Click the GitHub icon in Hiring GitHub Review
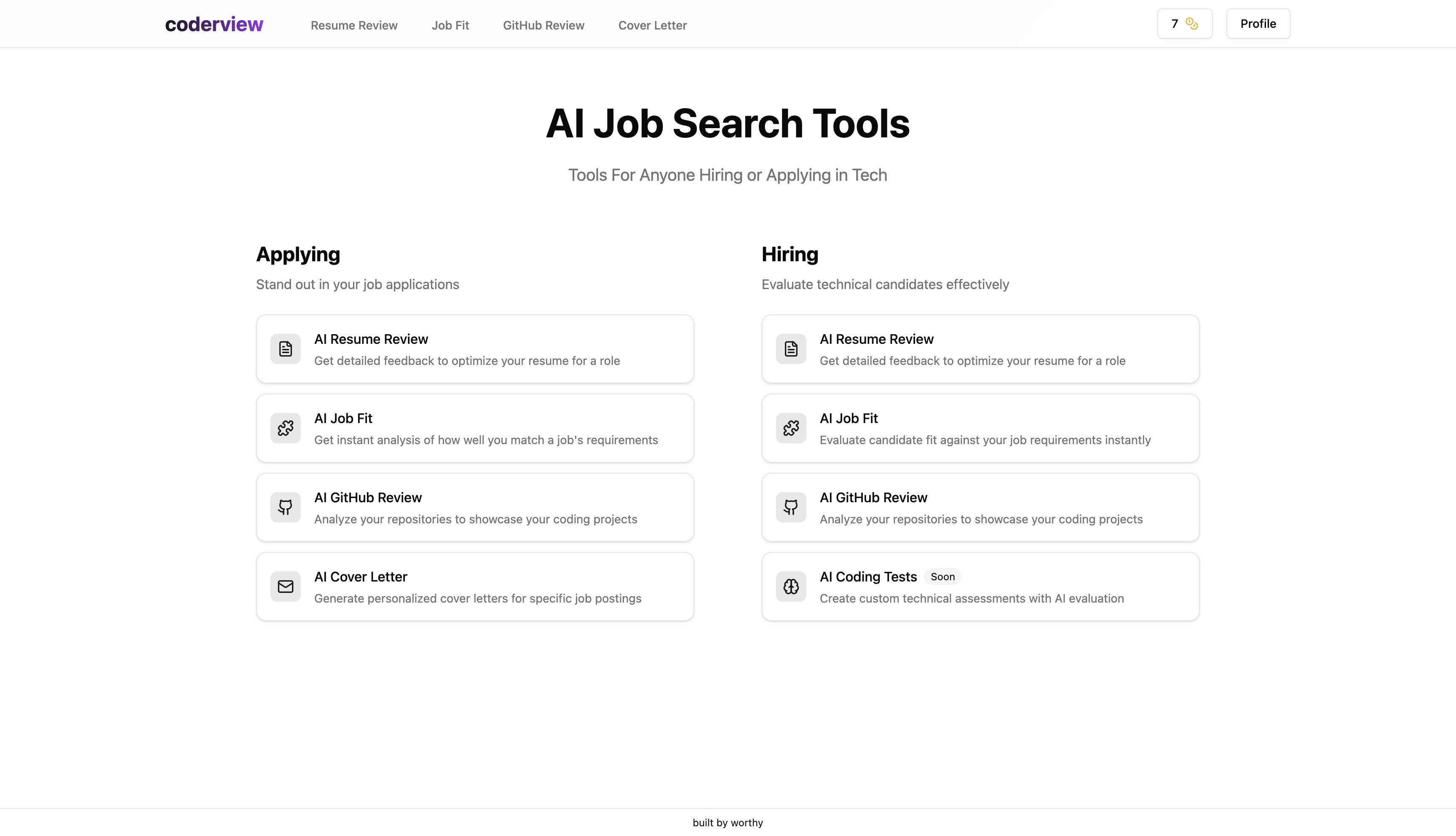This screenshot has width=1456, height=836. click(791, 507)
